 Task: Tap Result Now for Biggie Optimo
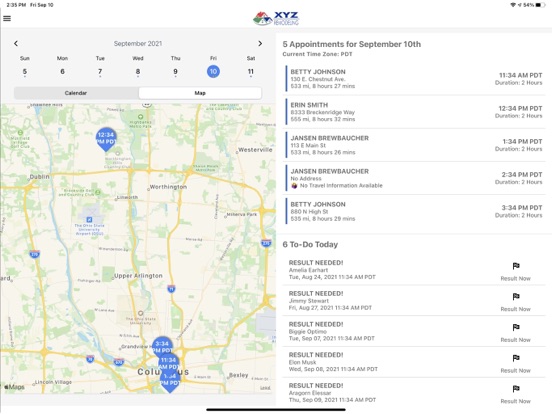pyautogui.click(x=515, y=340)
